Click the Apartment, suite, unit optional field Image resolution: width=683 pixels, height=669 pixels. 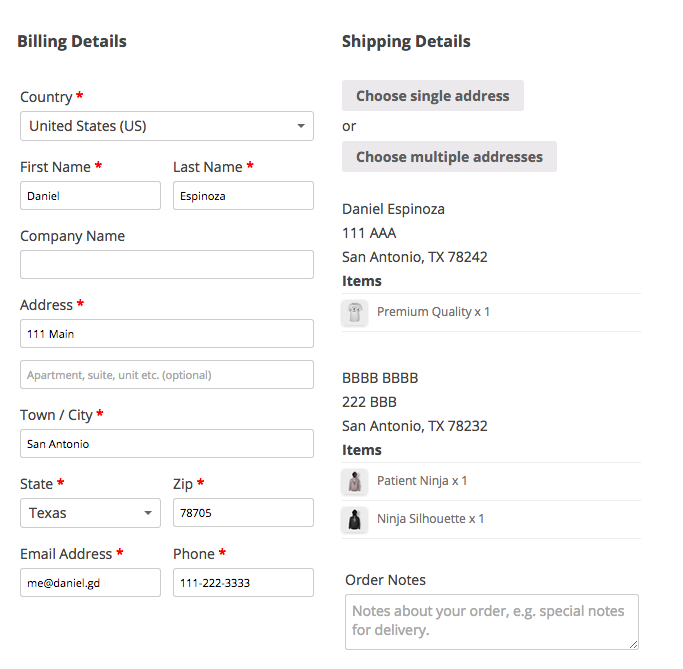pos(166,375)
